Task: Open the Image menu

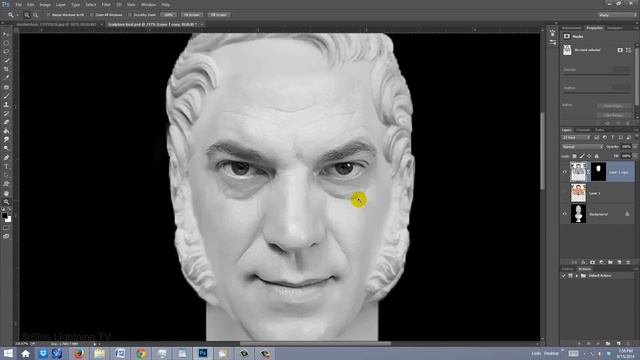Action: [45, 4]
